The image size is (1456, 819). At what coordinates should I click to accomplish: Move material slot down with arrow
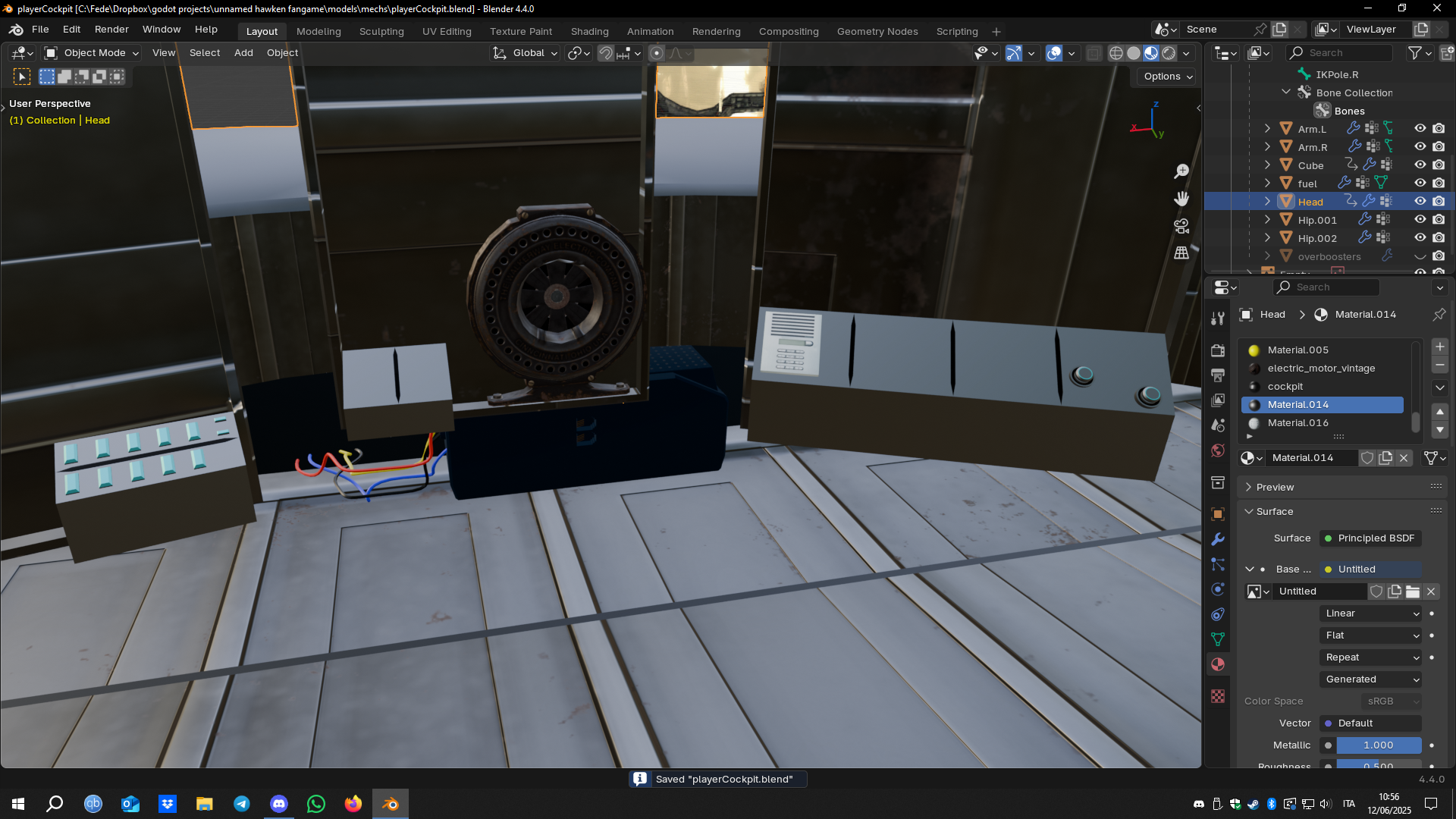coord(1440,430)
